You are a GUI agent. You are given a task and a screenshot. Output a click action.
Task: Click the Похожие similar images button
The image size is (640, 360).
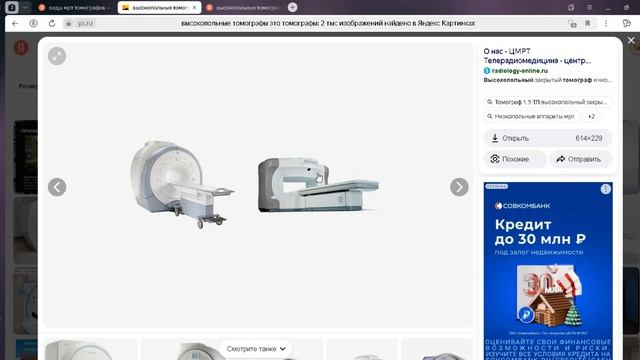click(x=515, y=159)
